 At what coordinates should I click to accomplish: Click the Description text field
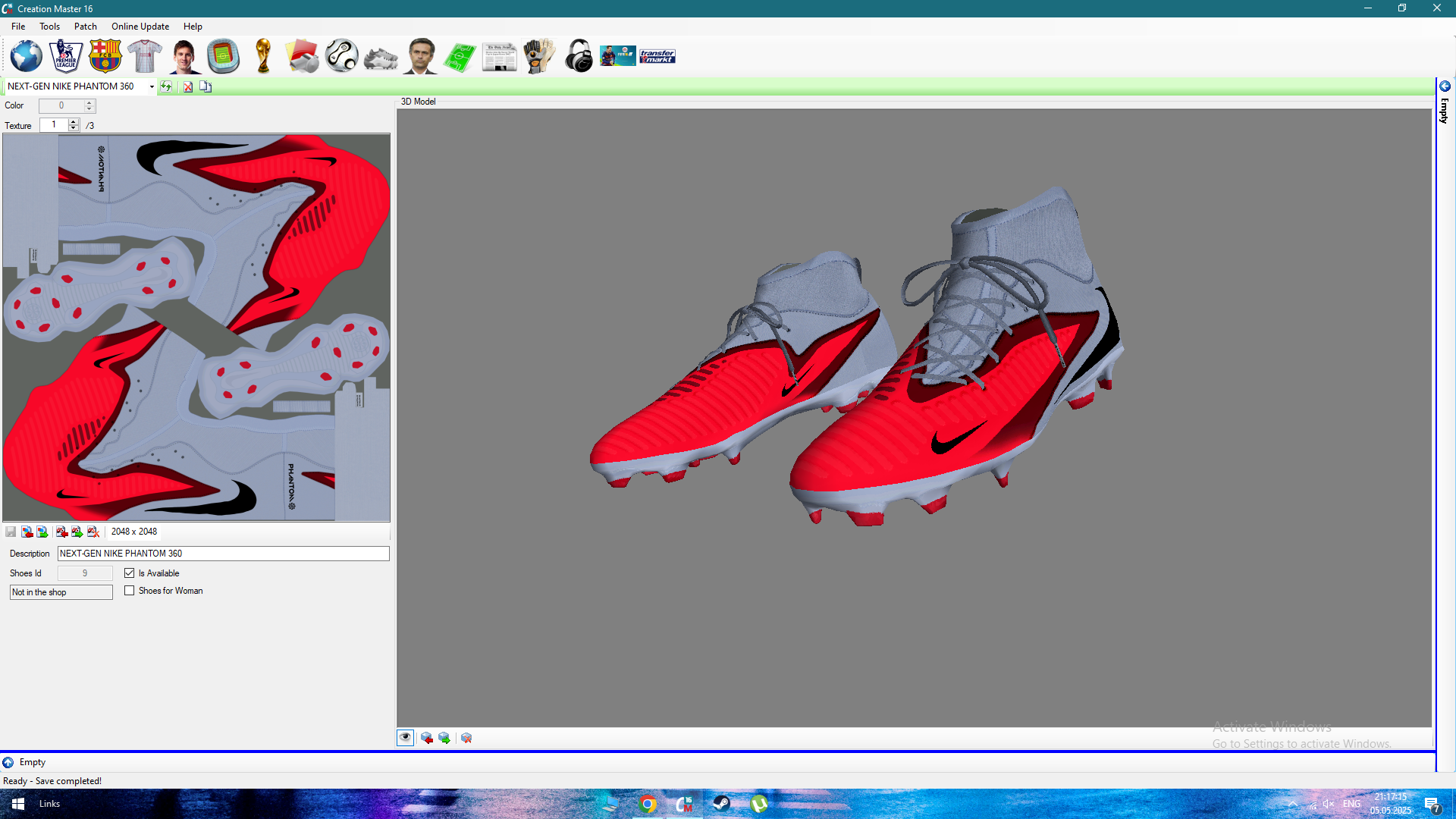[x=224, y=554]
